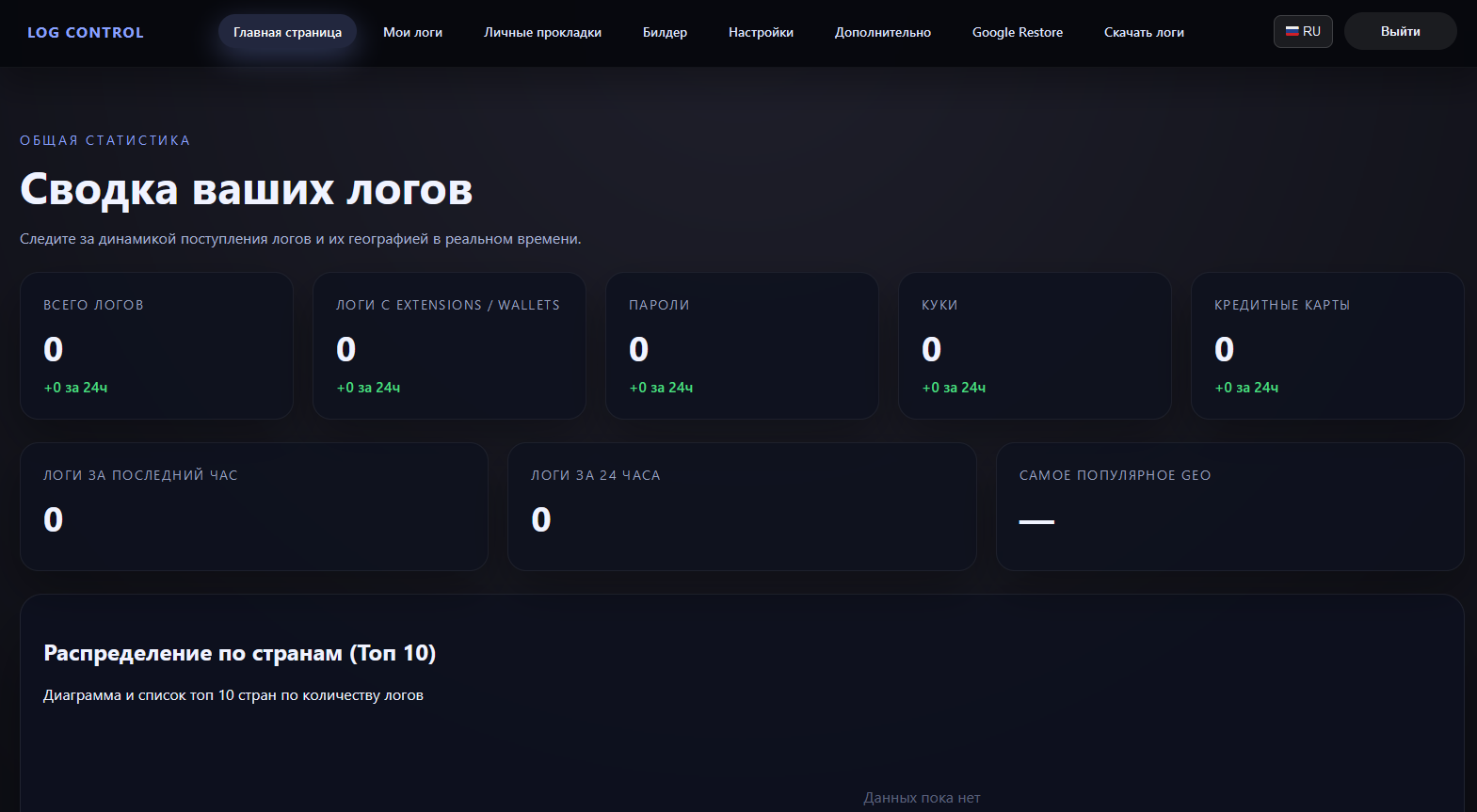
Task: Click +0 за 24ч under ВСЕГО ЛОГОВ
Action: coord(75,388)
